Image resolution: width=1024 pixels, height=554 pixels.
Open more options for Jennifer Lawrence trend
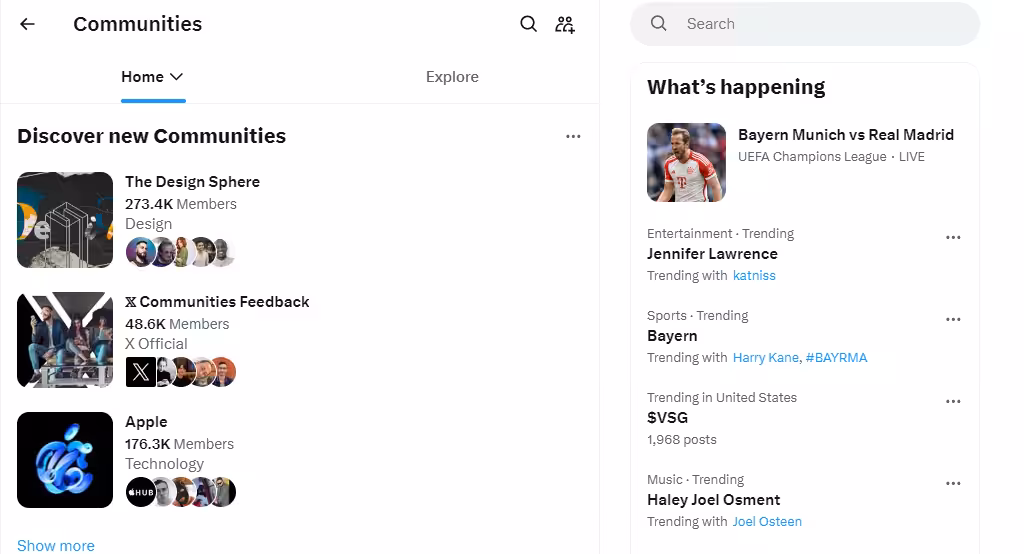coord(953,237)
